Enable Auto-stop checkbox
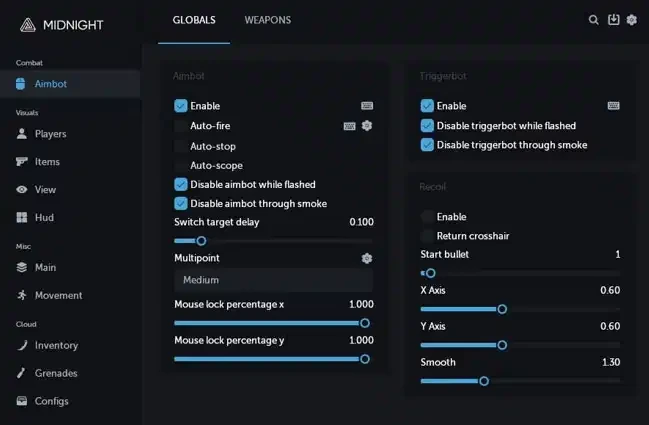Screen dimensions: 649x425 pyautogui.click(x=180, y=146)
